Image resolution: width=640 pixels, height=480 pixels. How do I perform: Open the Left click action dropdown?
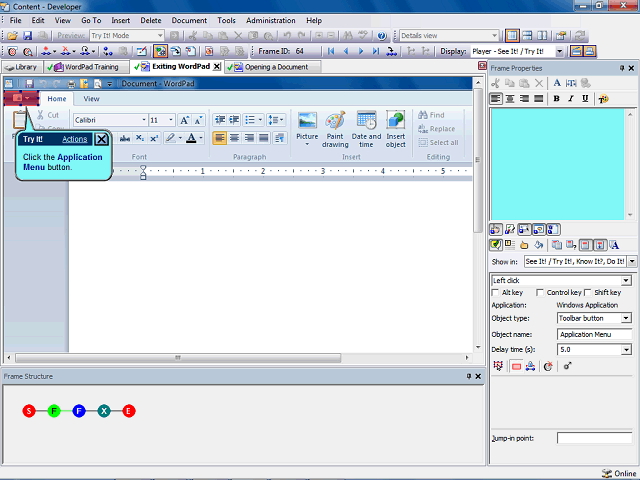pos(626,280)
